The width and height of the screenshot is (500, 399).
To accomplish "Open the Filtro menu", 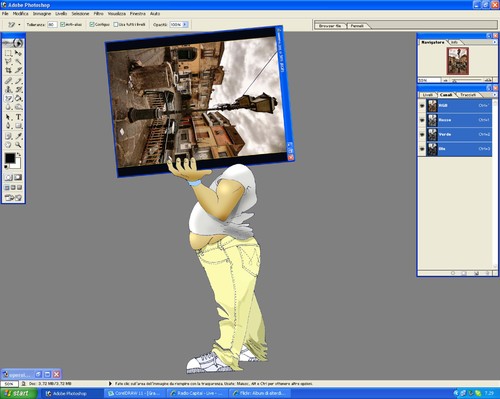I will click(x=98, y=14).
